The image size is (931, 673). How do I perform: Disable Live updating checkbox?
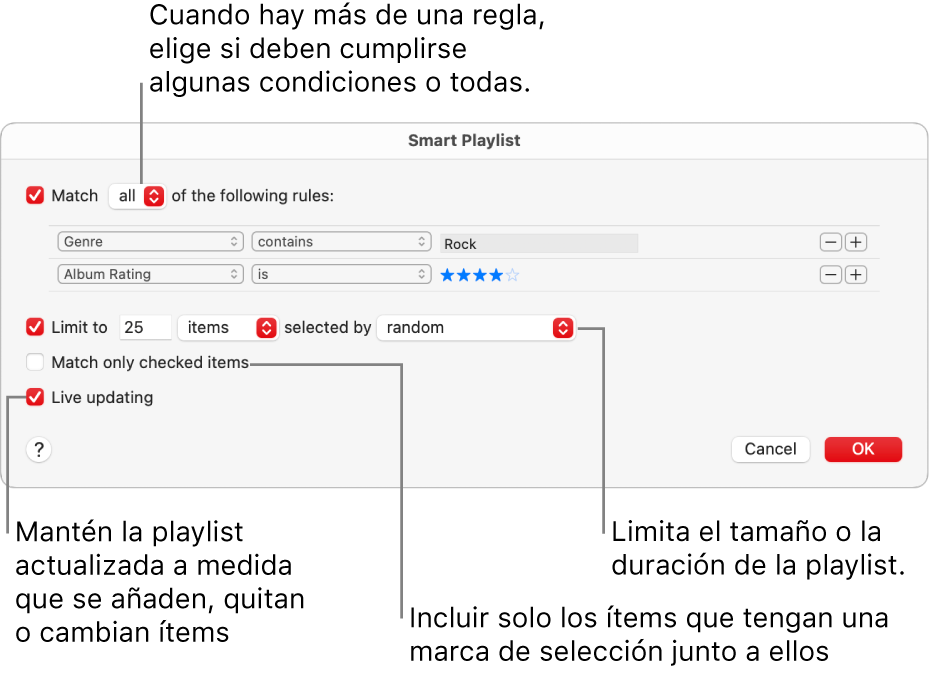click(x=35, y=397)
